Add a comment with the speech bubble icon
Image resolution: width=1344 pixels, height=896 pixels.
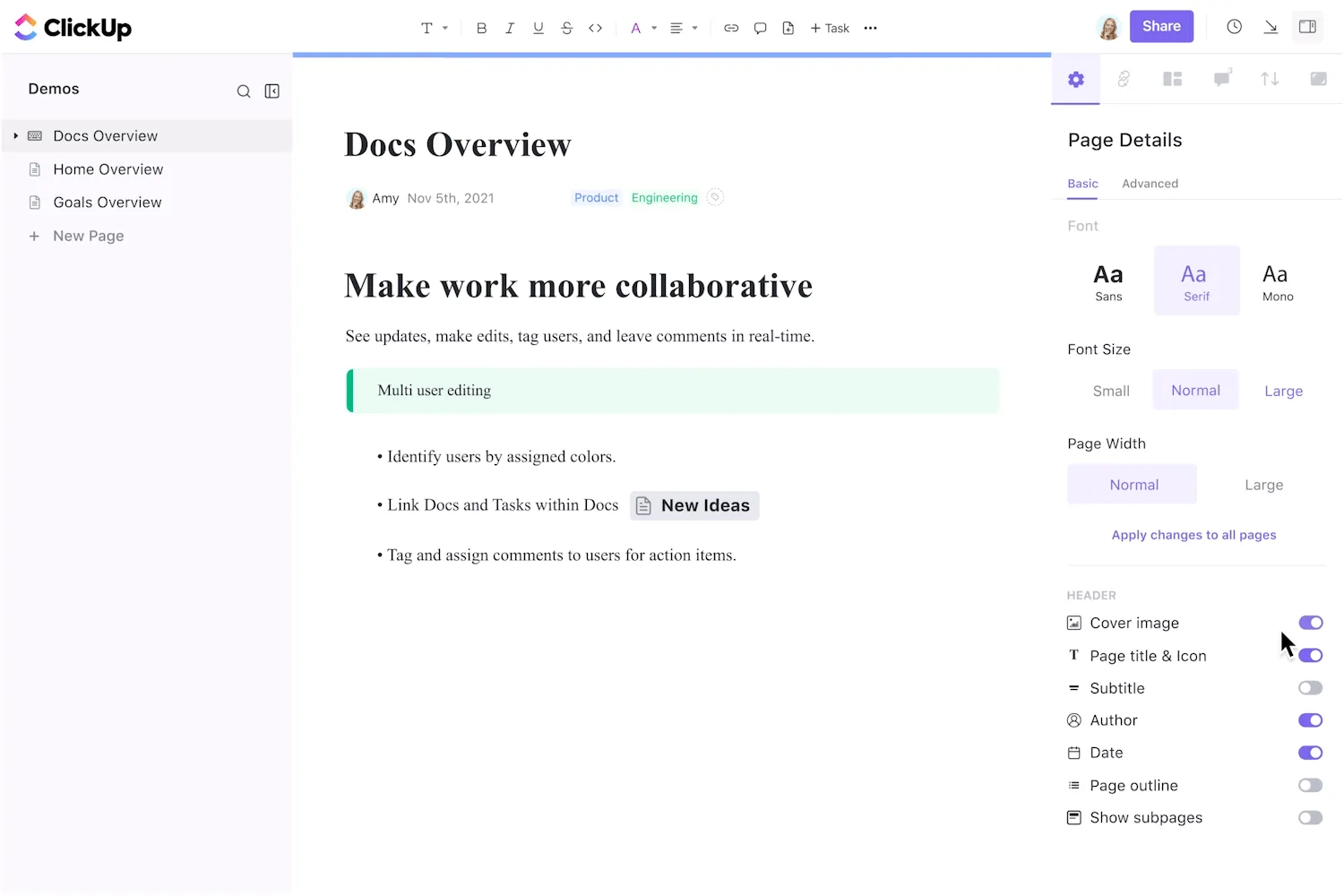760,28
